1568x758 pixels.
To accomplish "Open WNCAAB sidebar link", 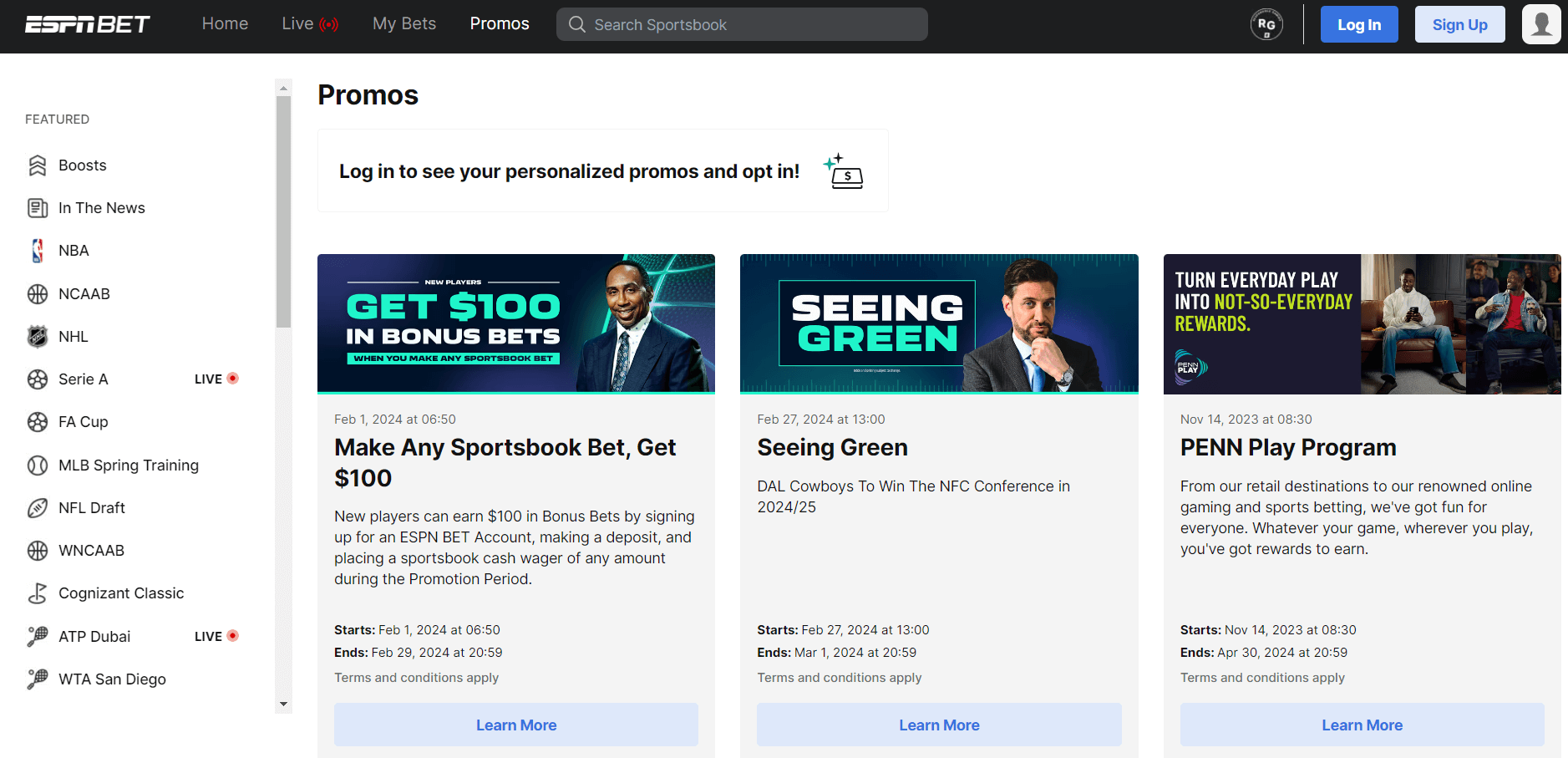I will tap(91, 551).
